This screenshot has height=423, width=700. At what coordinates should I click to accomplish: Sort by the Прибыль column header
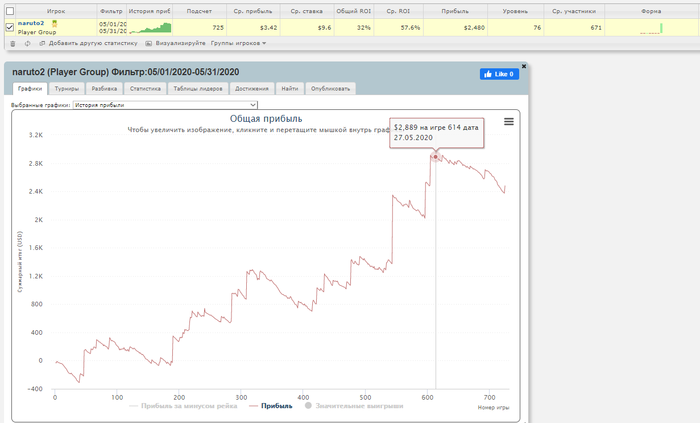(x=455, y=11)
